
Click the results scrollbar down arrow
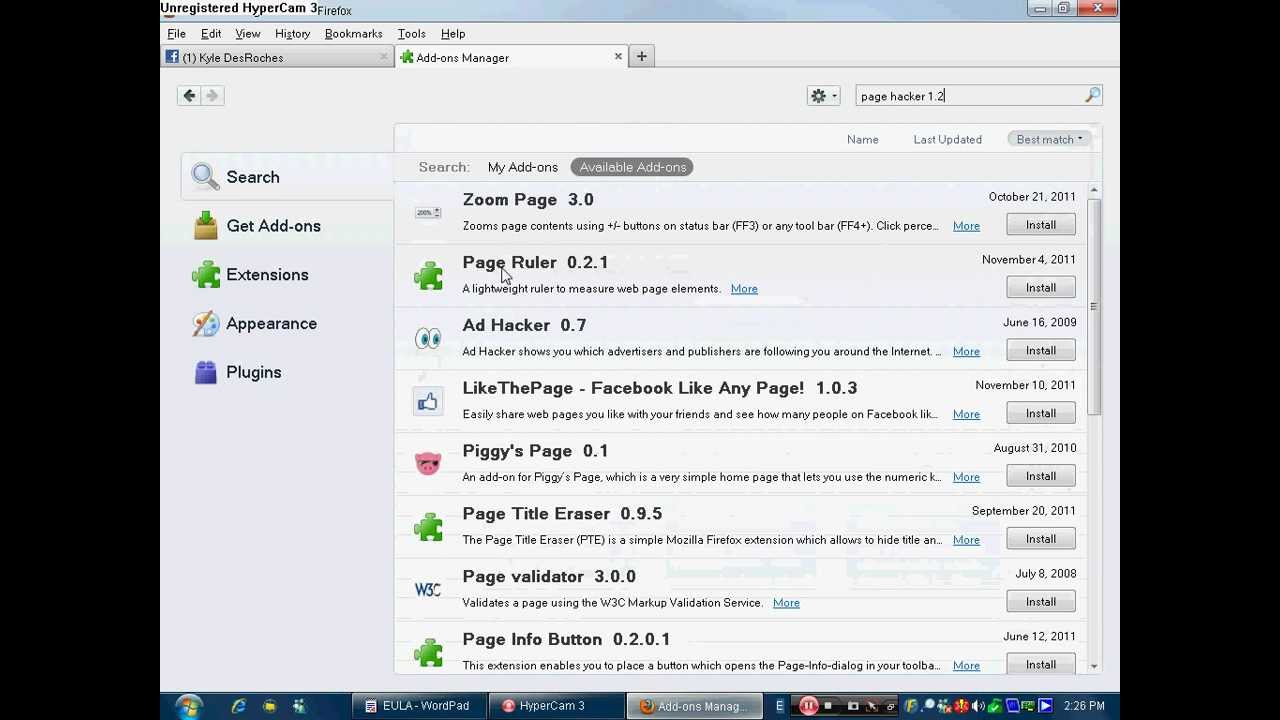click(1094, 666)
